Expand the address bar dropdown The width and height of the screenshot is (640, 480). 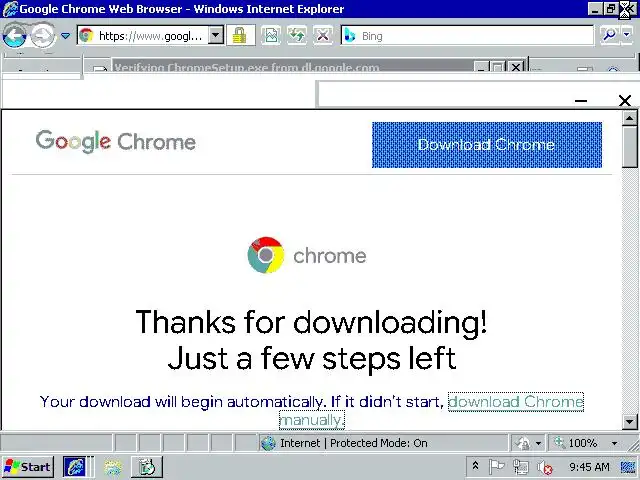click(216, 36)
